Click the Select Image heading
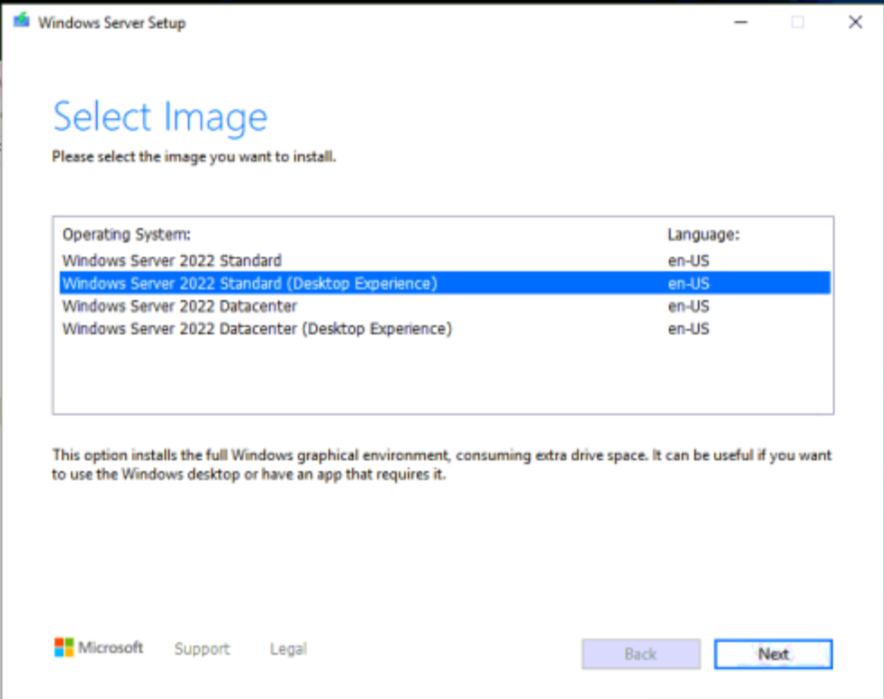 [x=159, y=116]
